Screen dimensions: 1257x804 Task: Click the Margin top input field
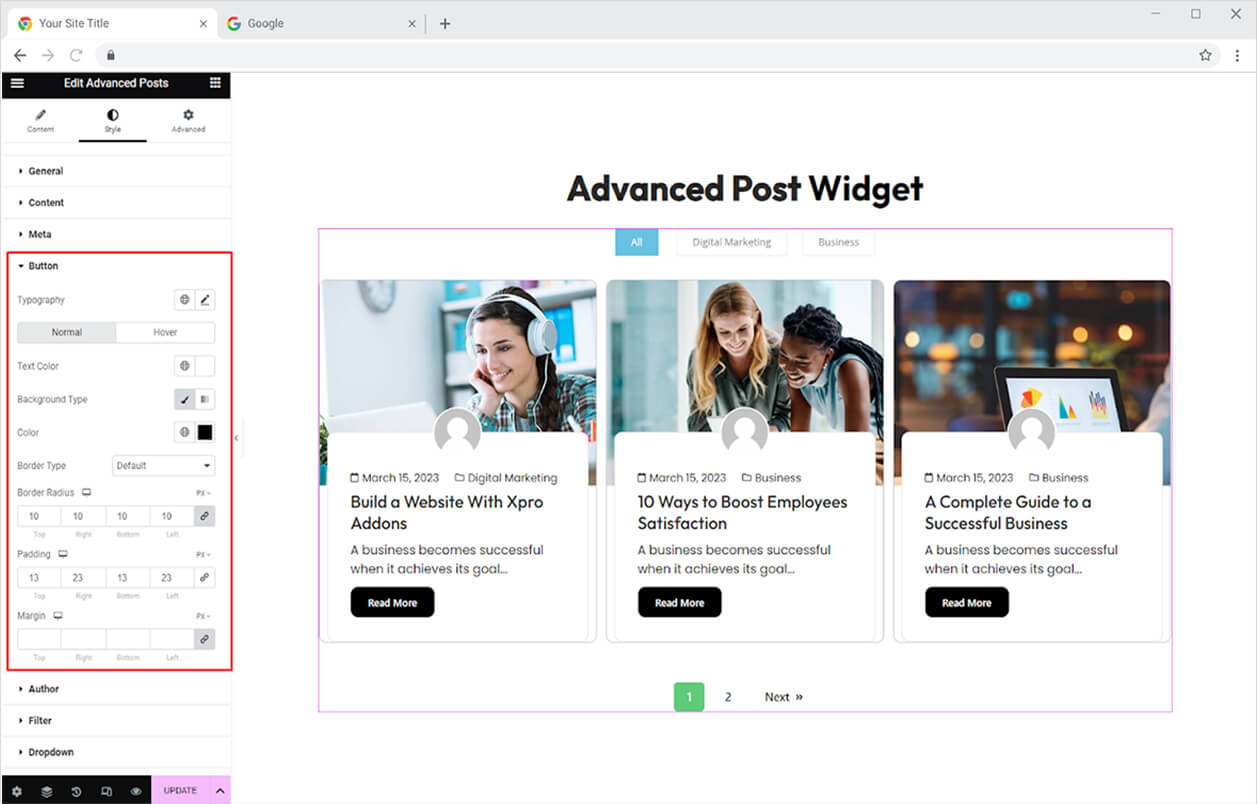point(39,638)
